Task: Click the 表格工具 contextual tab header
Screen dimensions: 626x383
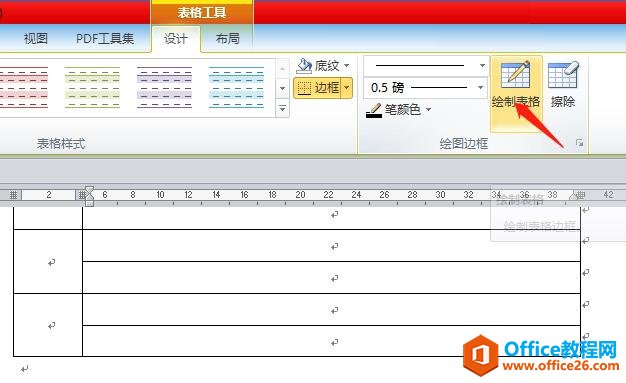Action: pyautogui.click(x=202, y=13)
